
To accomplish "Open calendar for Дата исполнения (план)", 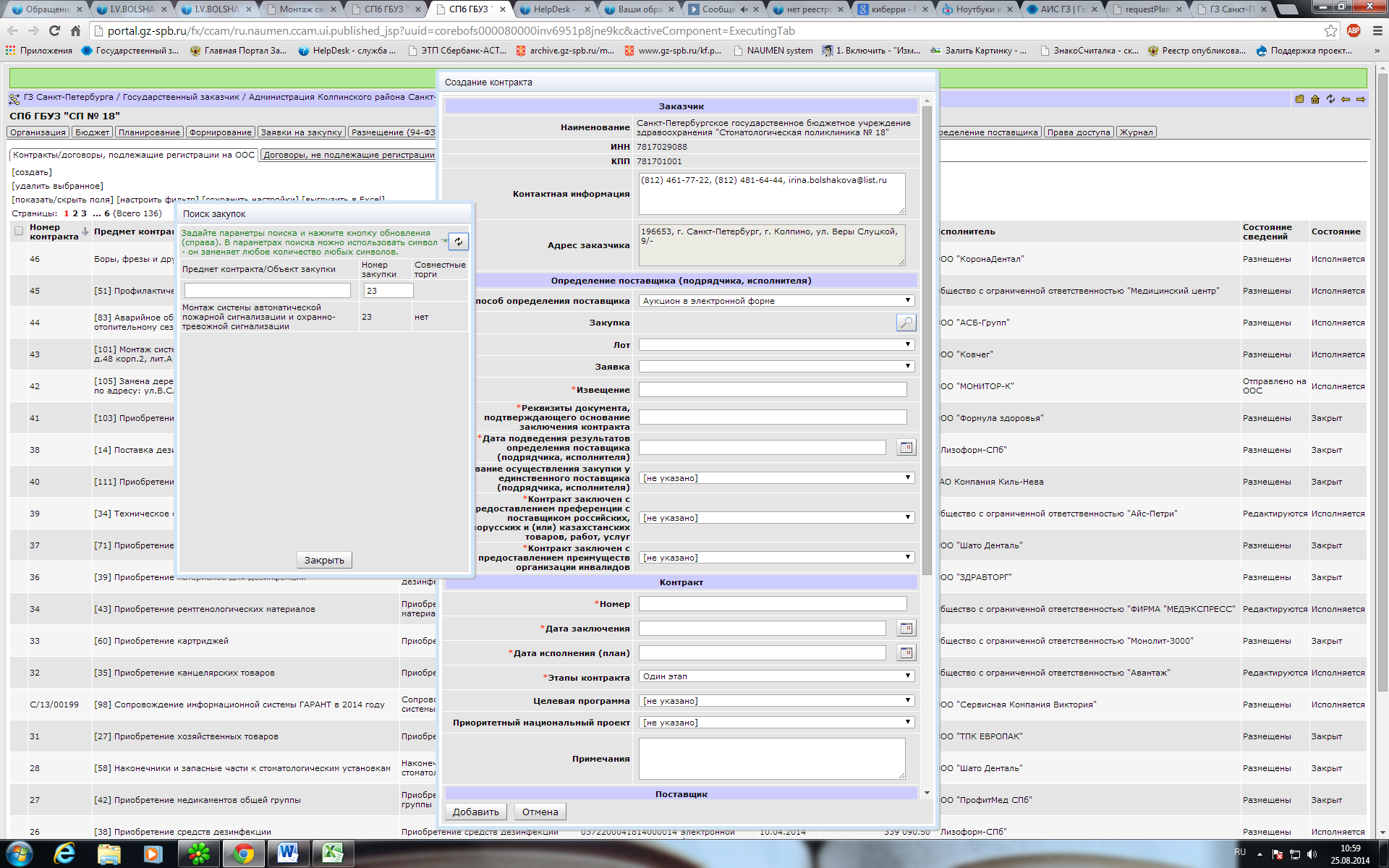I will 906,652.
